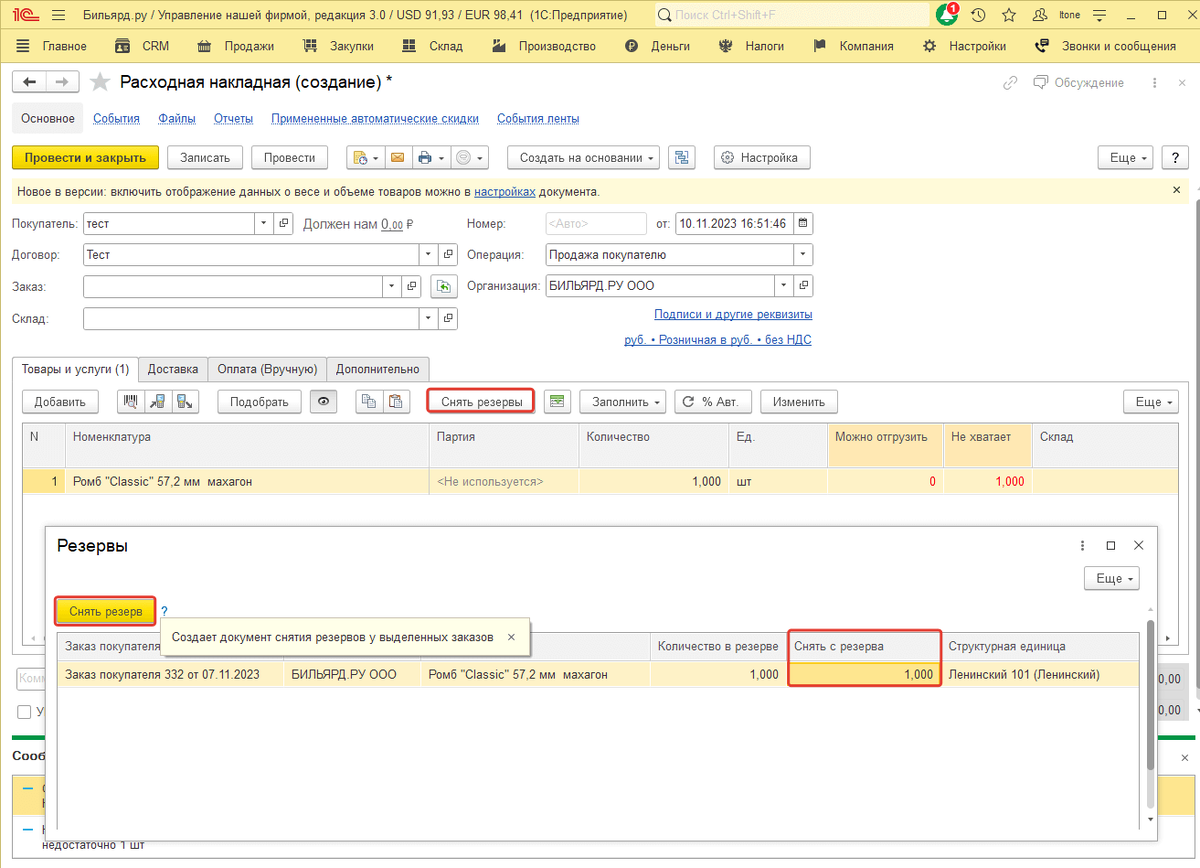Expand the Создать на основании dropdown
The width and height of the screenshot is (1200, 868).
tap(583, 158)
